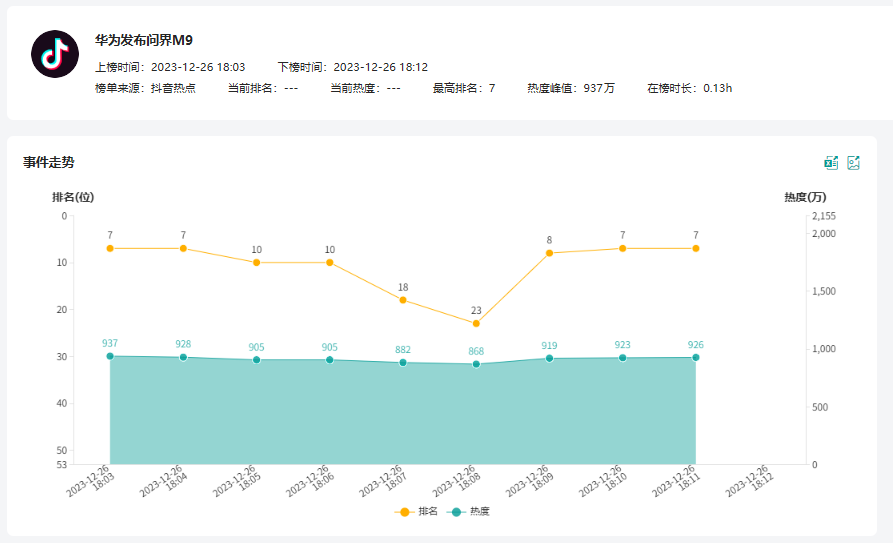This screenshot has width=893, height=543.
Task: Click rank point 8 at 18:09
Action: 549,253
